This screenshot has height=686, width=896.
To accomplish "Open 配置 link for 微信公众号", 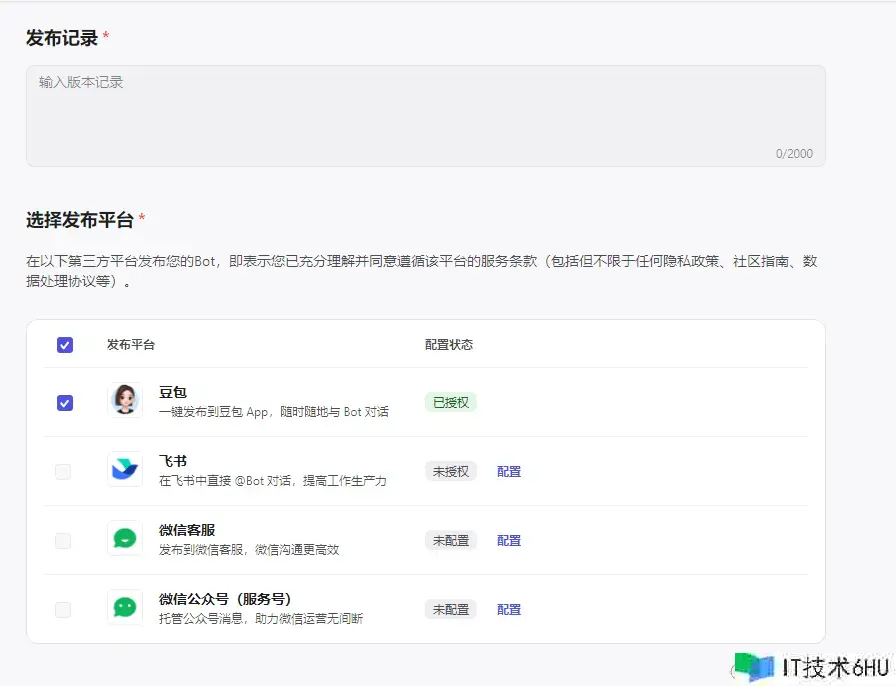I will [509, 609].
